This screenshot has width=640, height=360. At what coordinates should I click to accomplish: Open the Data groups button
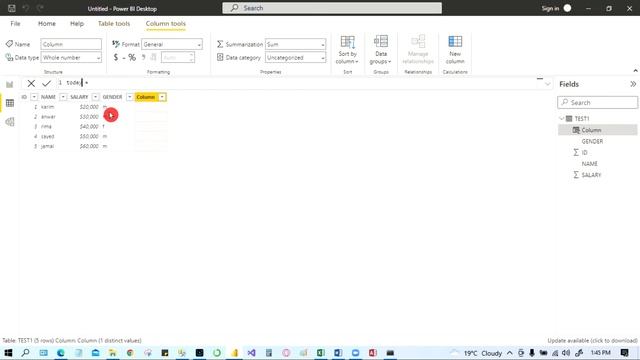(x=381, y=49)
